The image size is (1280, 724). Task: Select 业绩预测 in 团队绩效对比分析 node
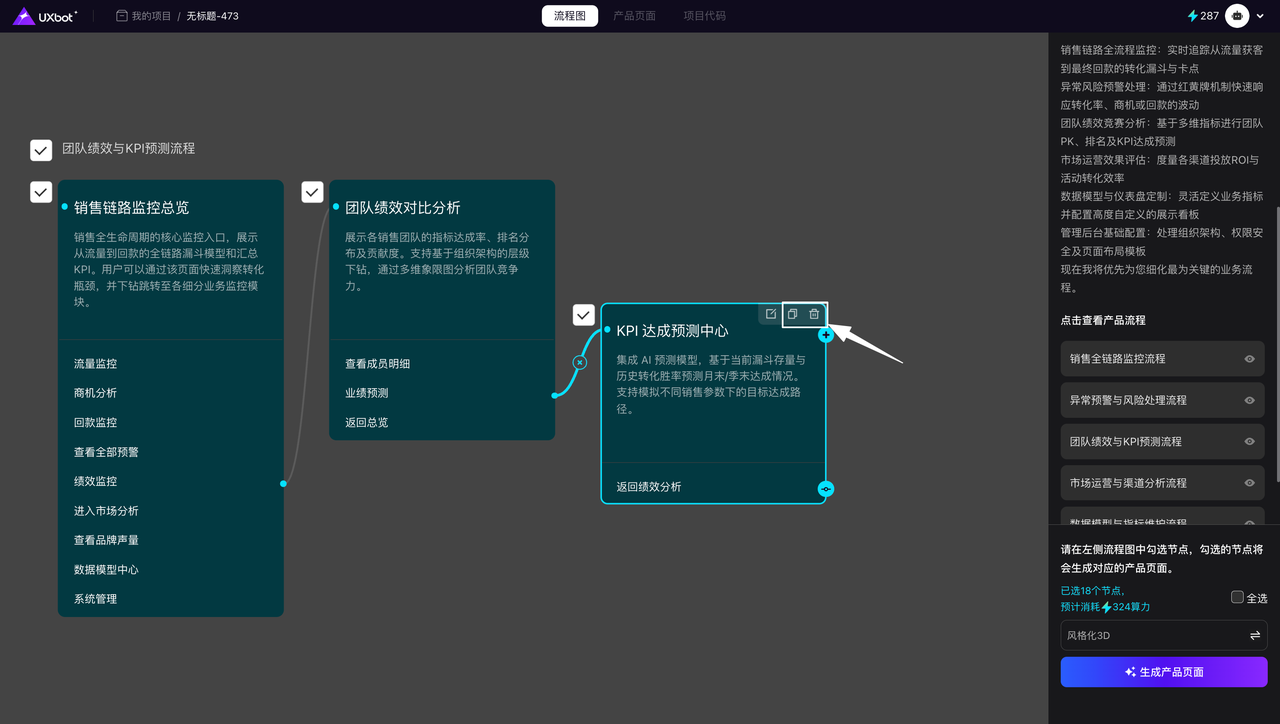pyautogui.click(x=367, y=393)
